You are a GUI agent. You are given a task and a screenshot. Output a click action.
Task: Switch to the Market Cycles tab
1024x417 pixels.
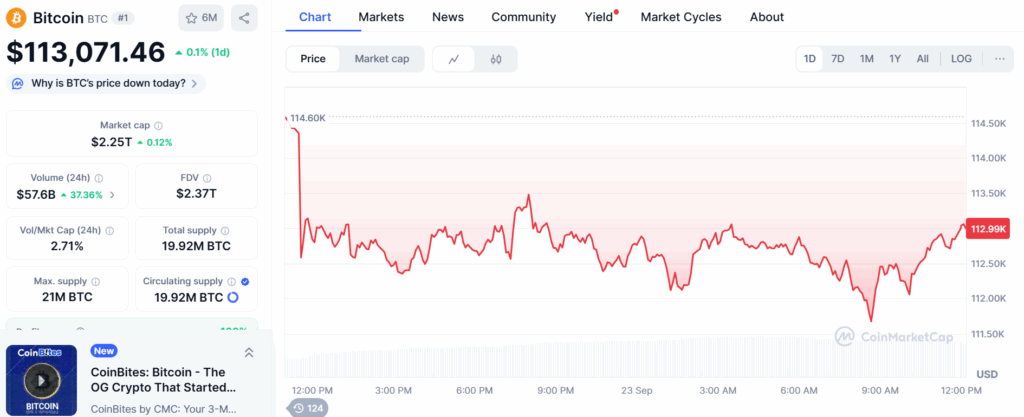click(681, 17)
